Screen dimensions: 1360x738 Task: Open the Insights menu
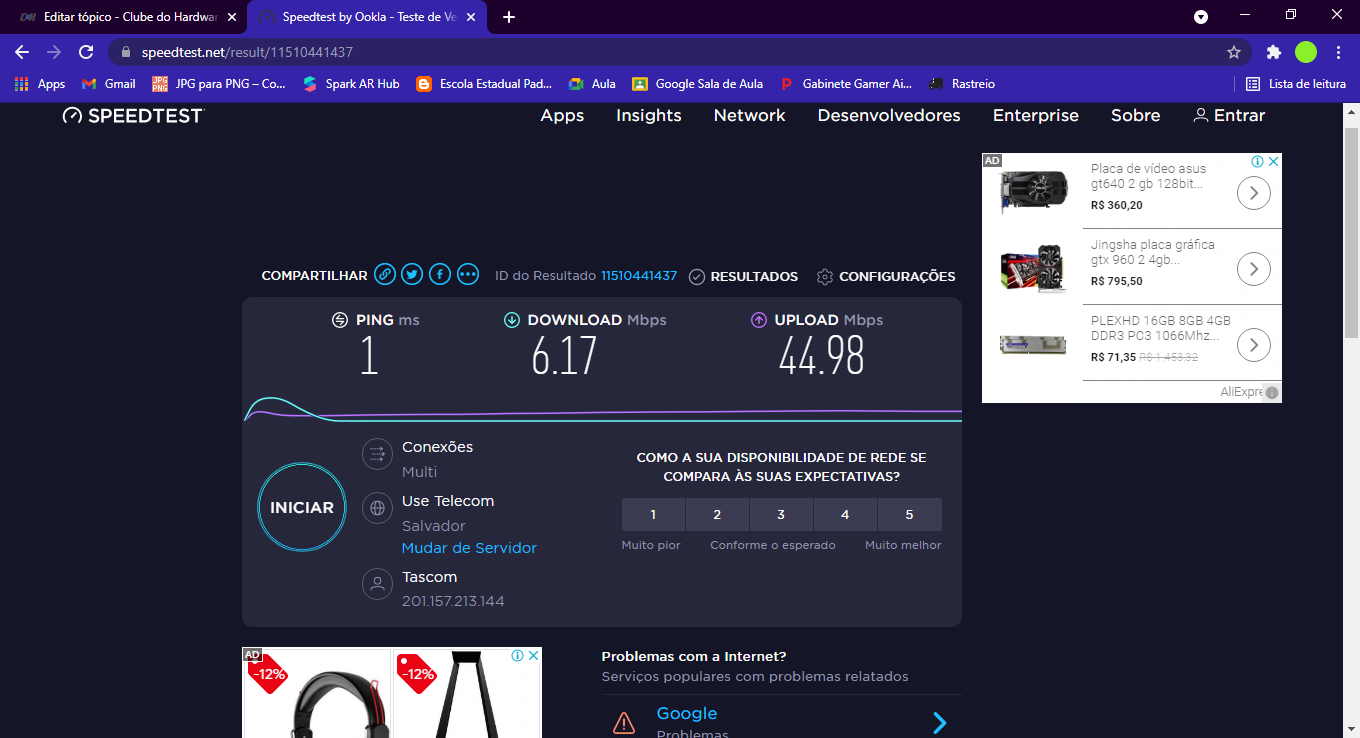click(649, 116)
